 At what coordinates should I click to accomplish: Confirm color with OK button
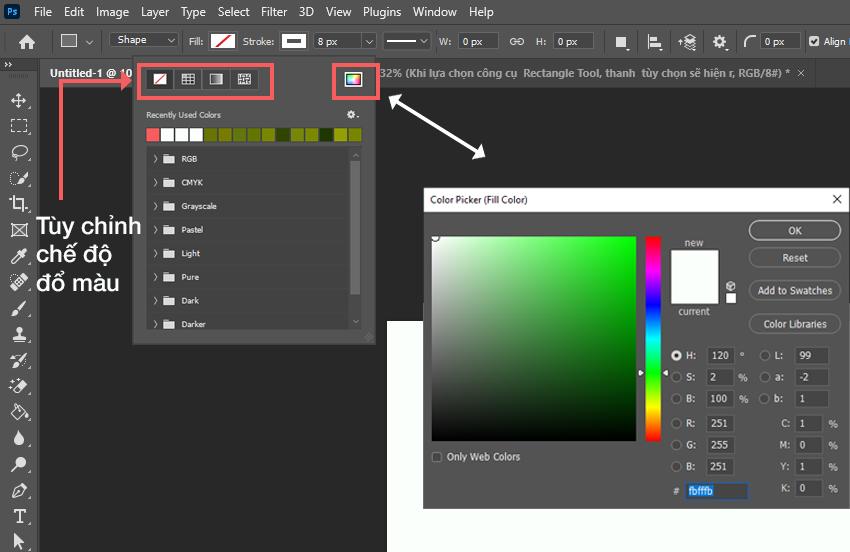(x=795, y=230)
